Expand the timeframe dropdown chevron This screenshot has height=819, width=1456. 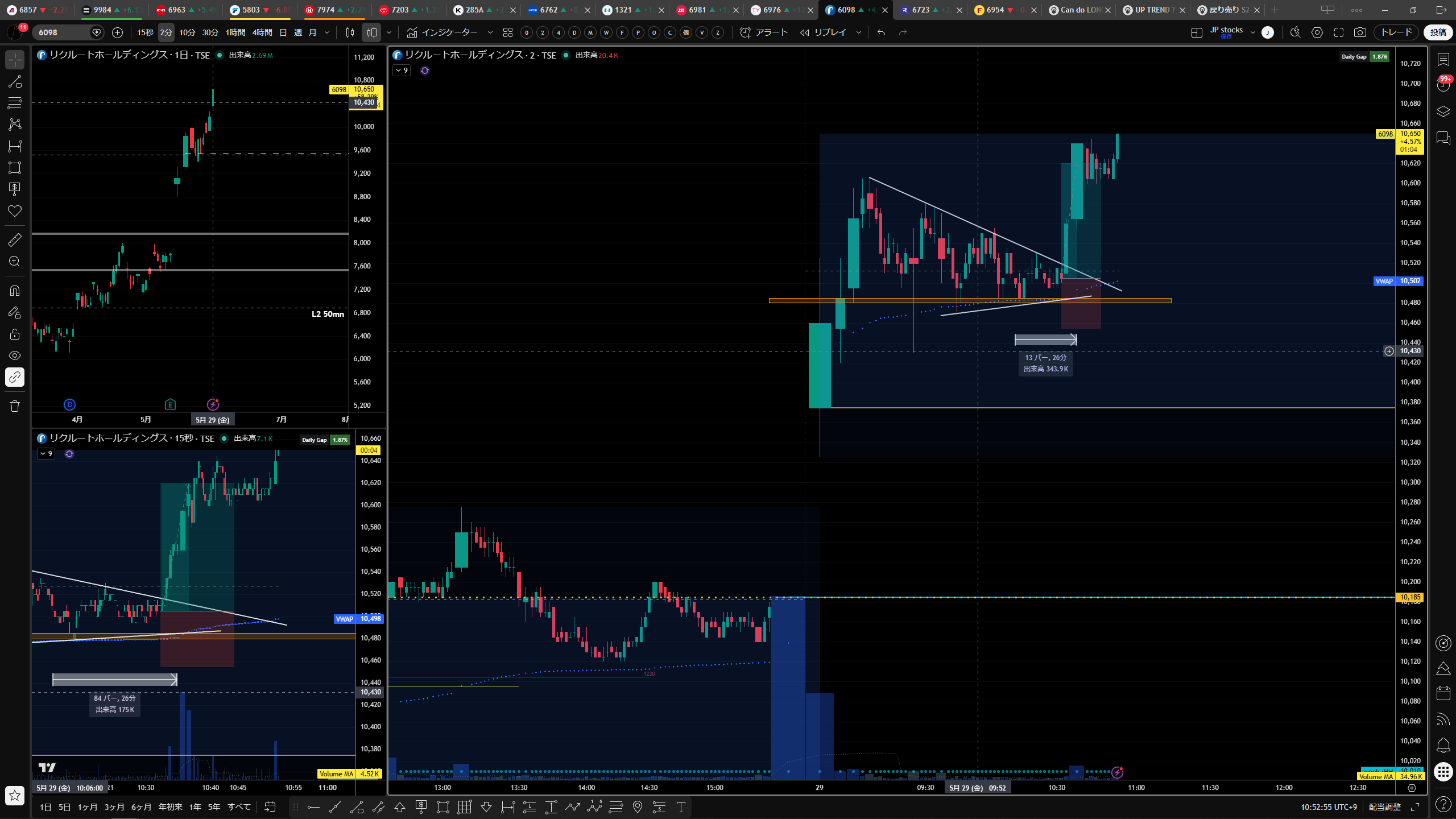327,32
